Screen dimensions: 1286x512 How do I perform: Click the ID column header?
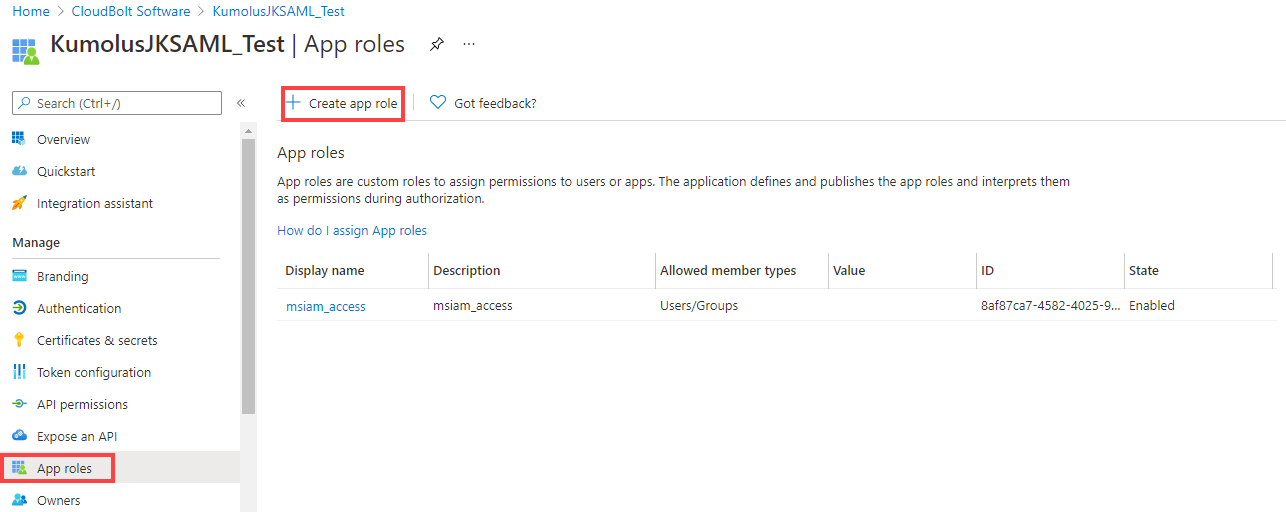988,270
